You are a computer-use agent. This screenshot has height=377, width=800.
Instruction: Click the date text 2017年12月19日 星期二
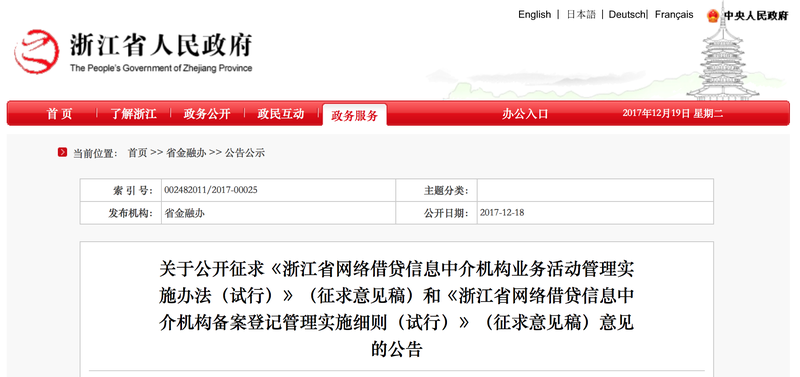tap(672, 113)
